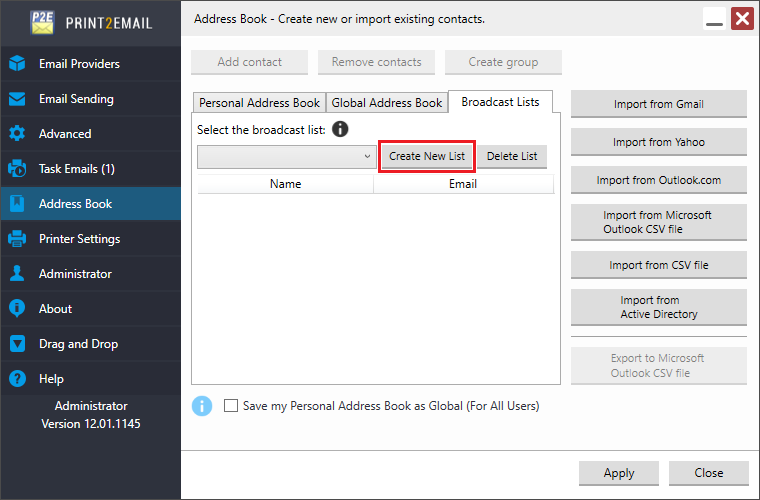Screen dimensions: 760x500
Task: Click Import from Yahoo
Action: click(659, 142)
